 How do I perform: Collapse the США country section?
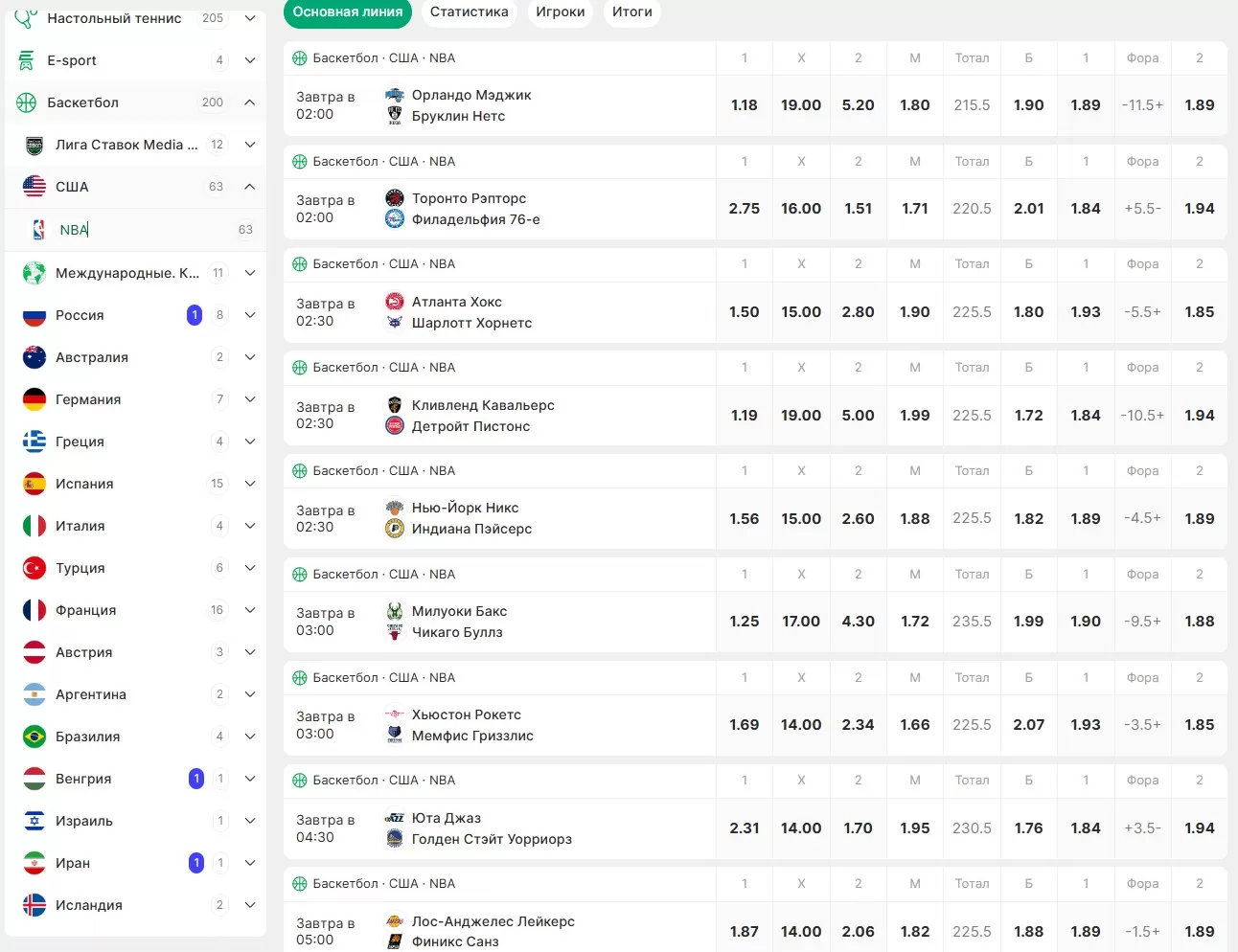coord(250,187)
